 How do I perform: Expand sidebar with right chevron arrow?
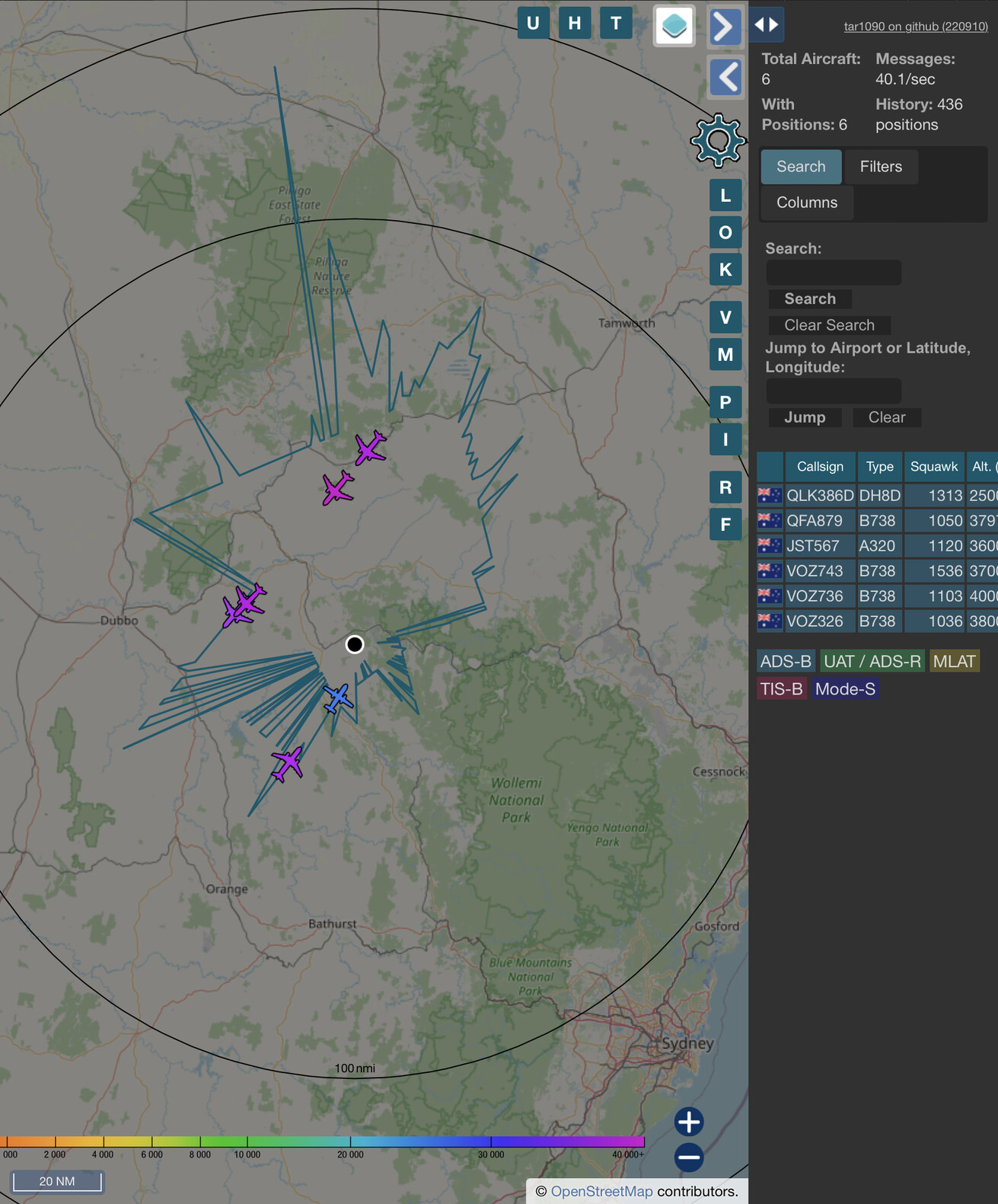[x=725, y=27]
